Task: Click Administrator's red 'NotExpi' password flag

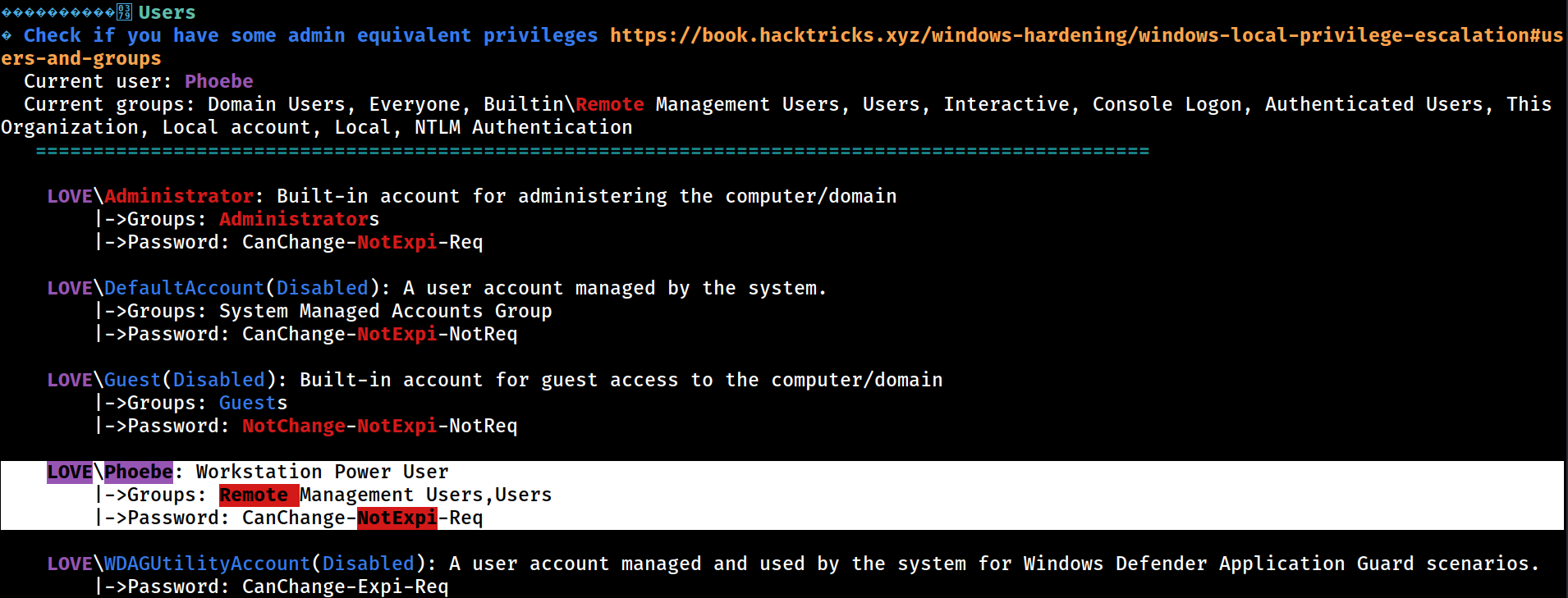Action: point(397,242)
